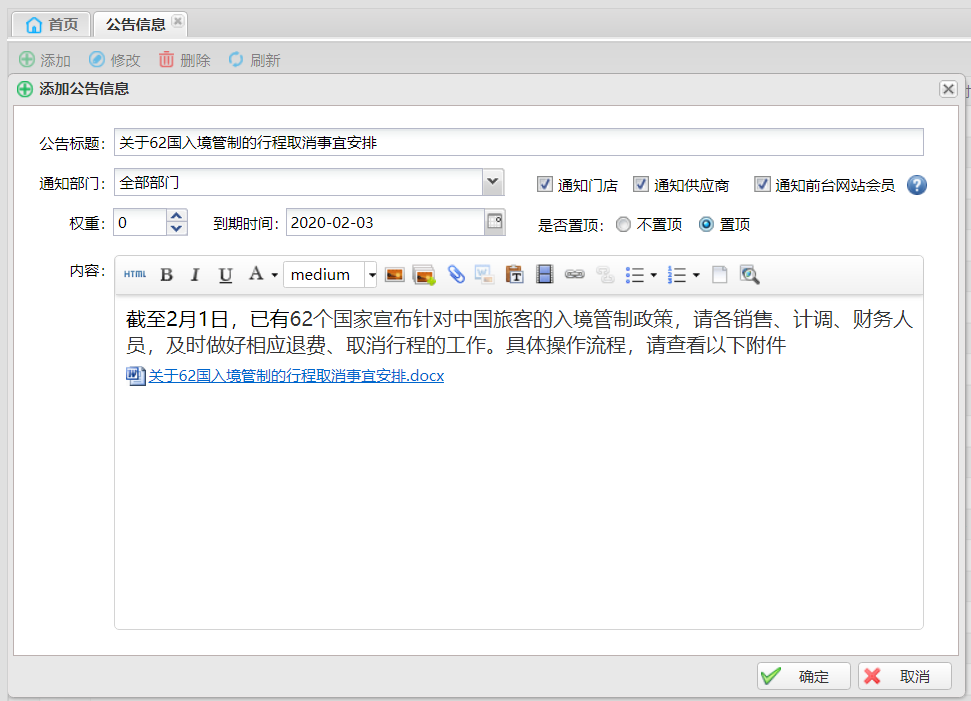Apply underline formatting in editor
This screenshot has height=701, width=971.
225,274
